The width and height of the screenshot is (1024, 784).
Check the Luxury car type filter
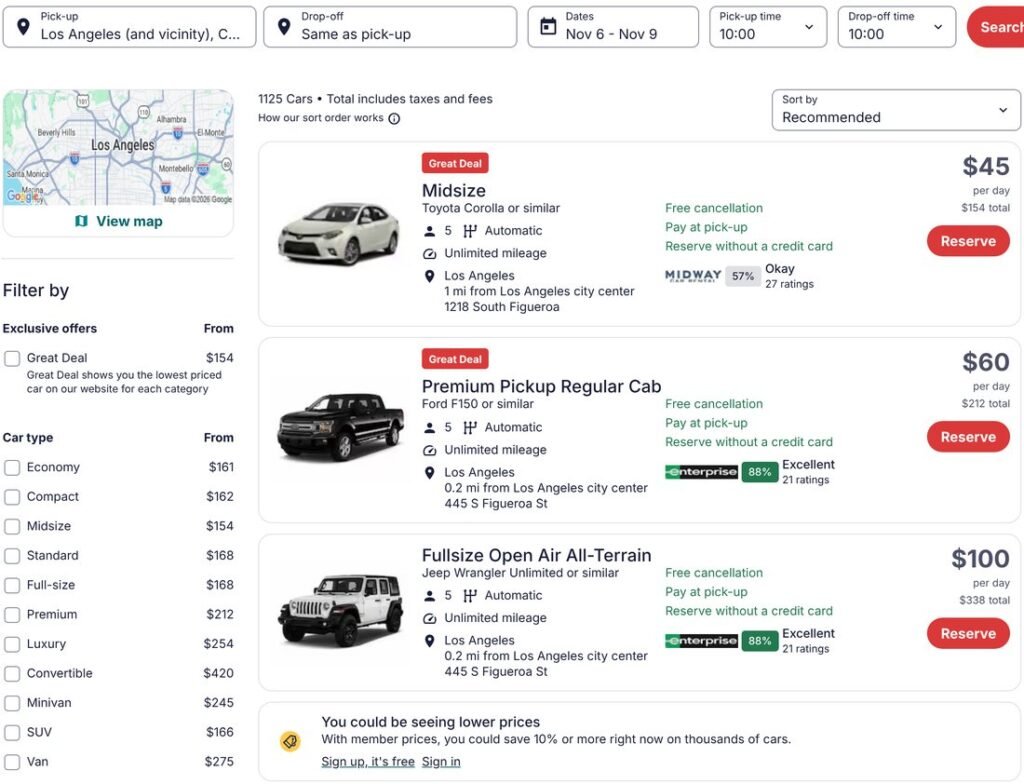point(12,644)
